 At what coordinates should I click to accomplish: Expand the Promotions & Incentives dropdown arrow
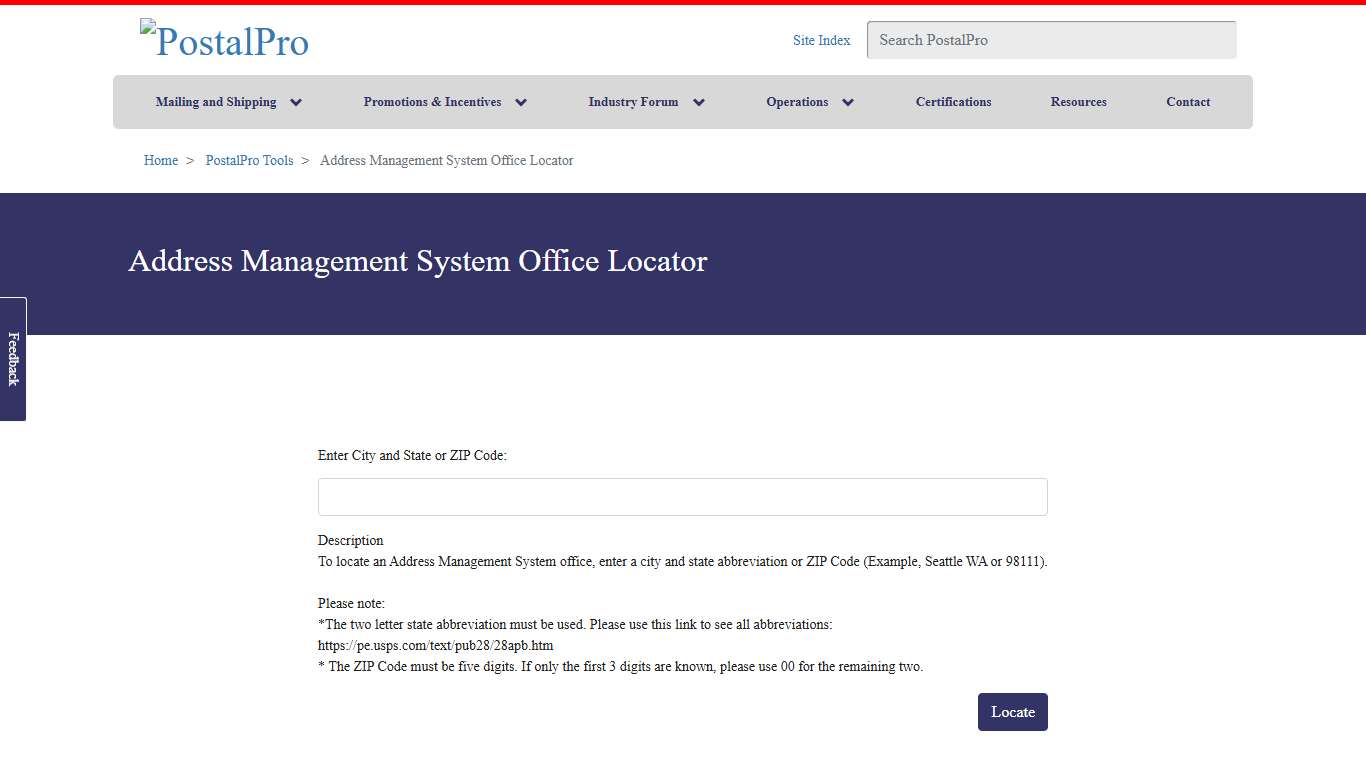coord(521,101)
